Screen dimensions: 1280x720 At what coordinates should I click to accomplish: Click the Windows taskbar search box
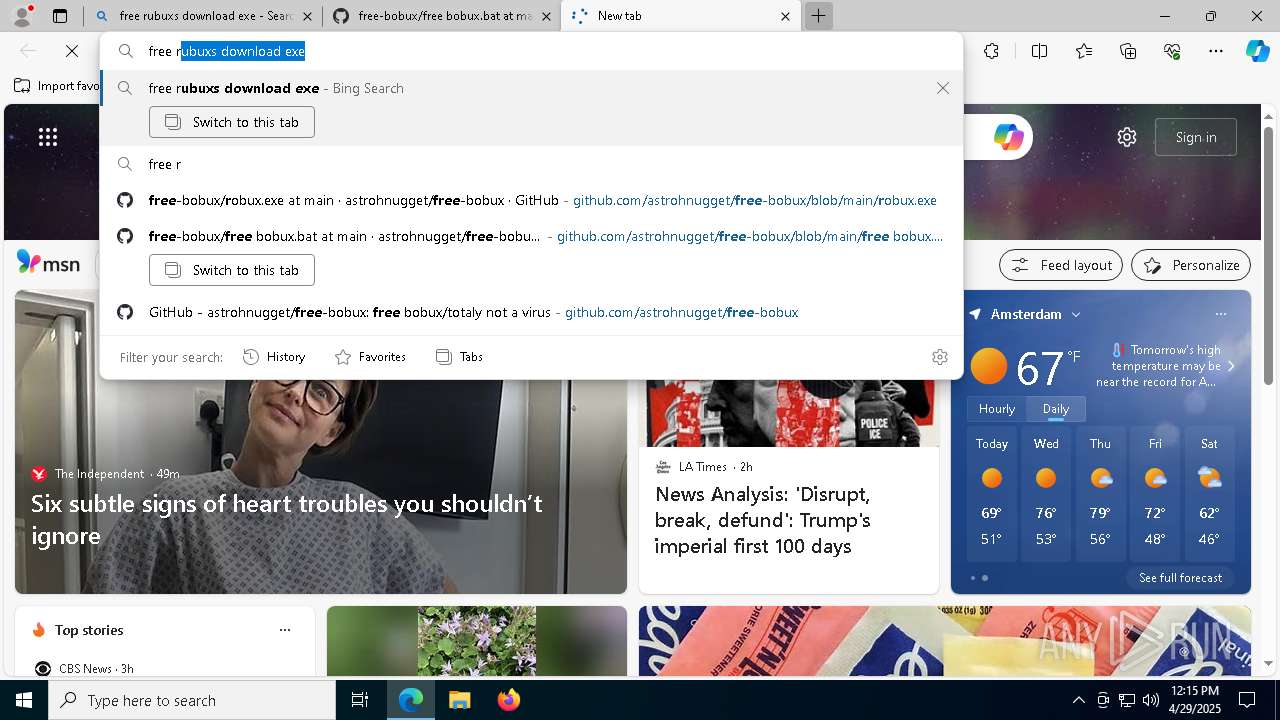(x=192, y=700)
